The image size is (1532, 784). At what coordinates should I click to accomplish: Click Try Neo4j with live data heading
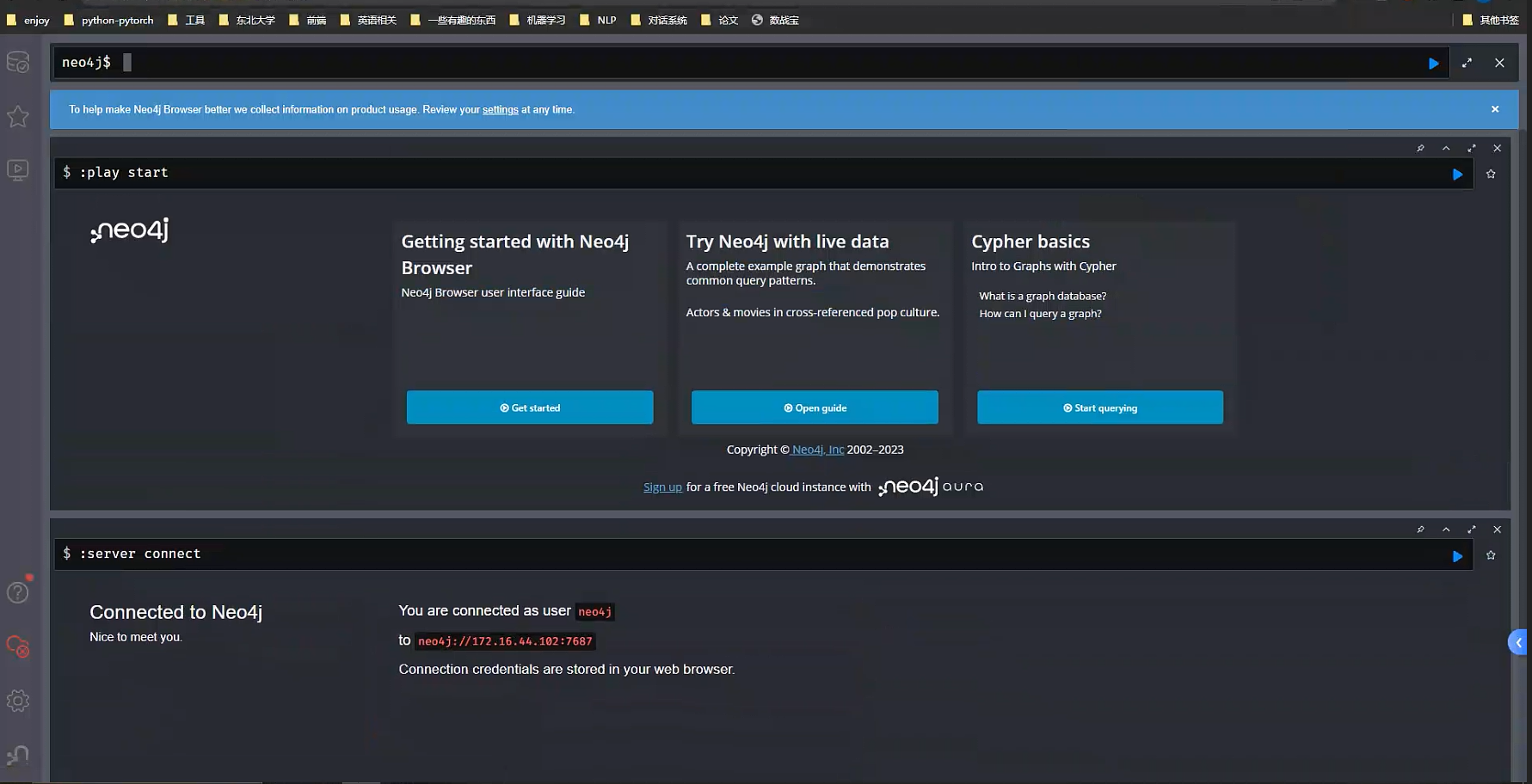pyautogui.click(x=787, y=242)
